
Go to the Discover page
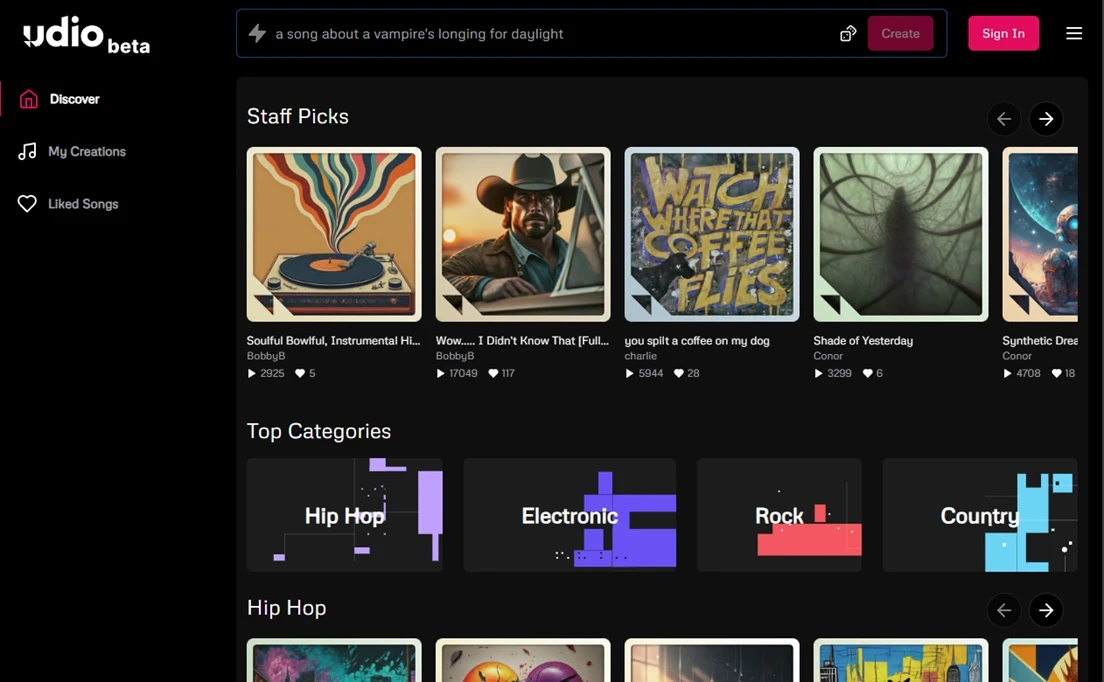(74, 99)
